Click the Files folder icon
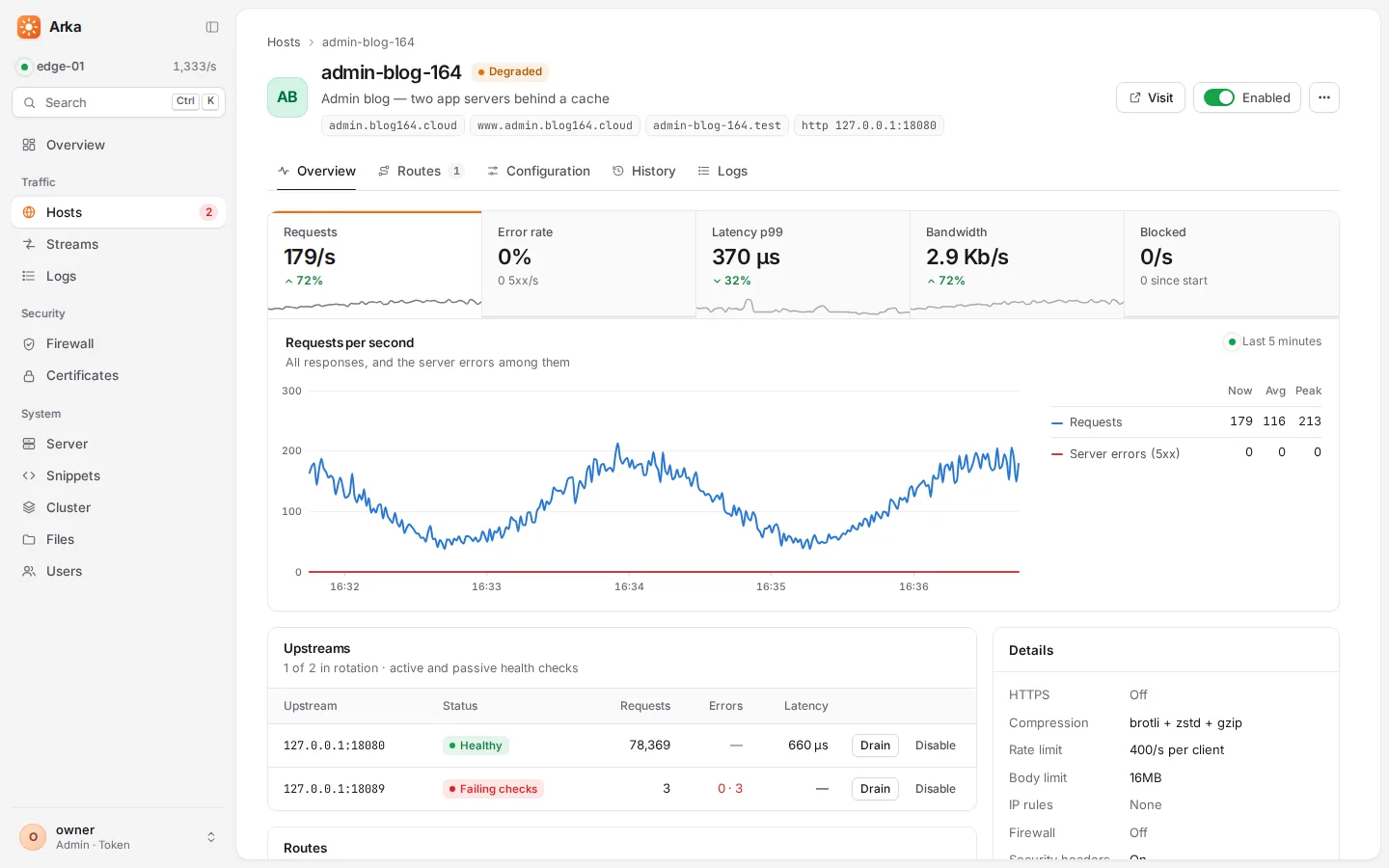 point(29,539)
